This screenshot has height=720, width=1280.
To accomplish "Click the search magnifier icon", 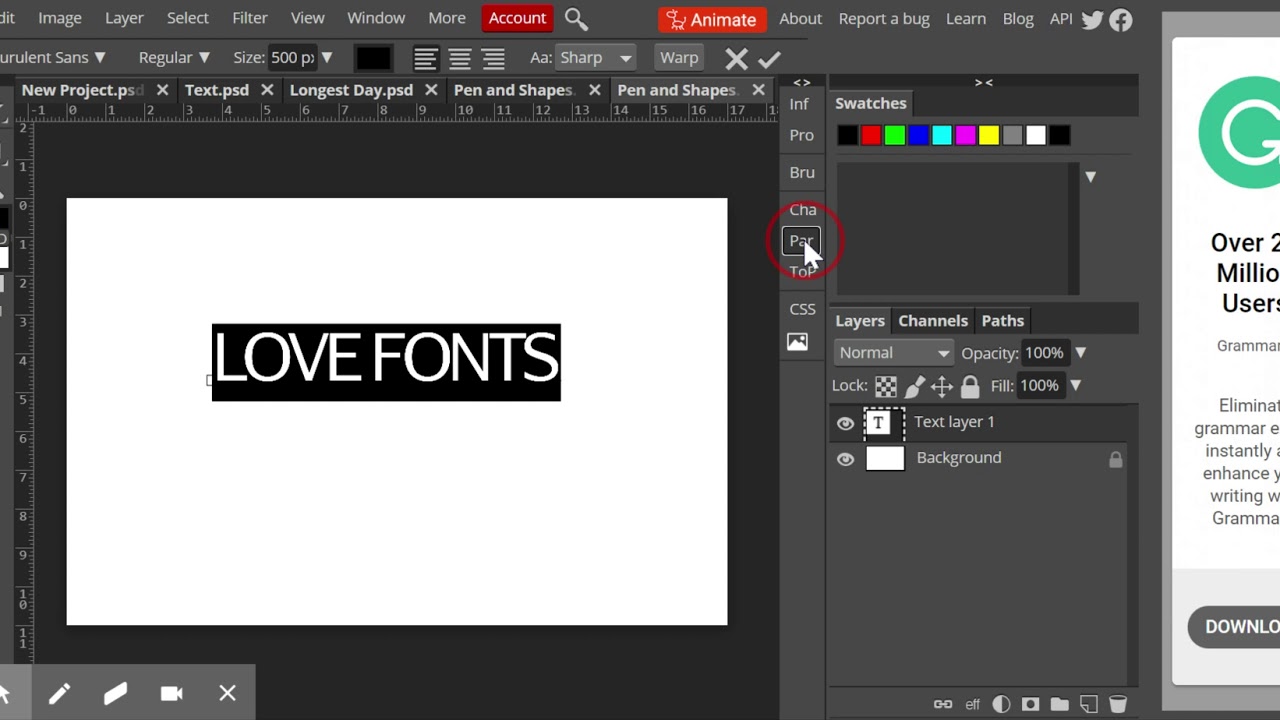I will 576,19.
